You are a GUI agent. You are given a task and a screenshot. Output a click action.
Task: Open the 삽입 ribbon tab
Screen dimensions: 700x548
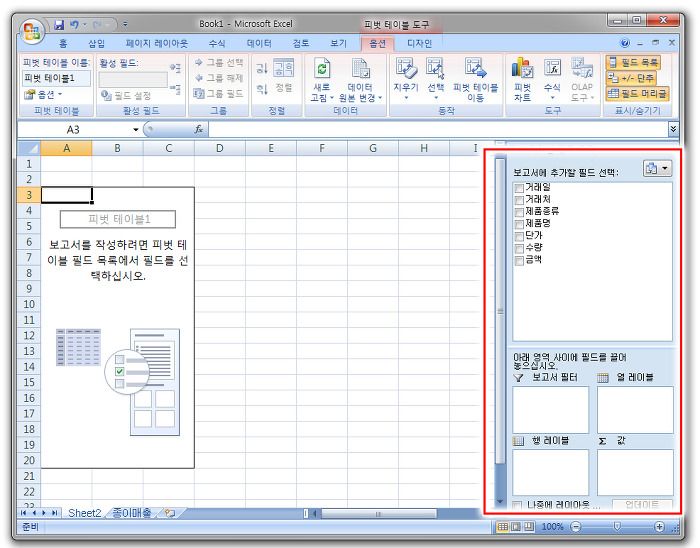click(x=96, y=44)
